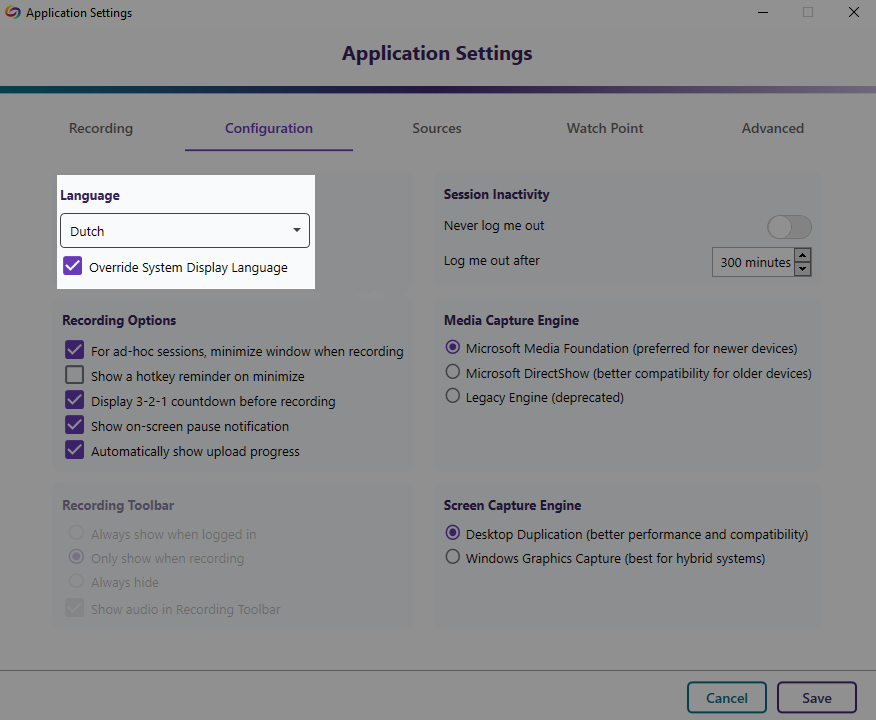The width and height of the screenshot is (876, 720).
Task: Click the app logo in the title bar
Action: click(x=11, y=12)
